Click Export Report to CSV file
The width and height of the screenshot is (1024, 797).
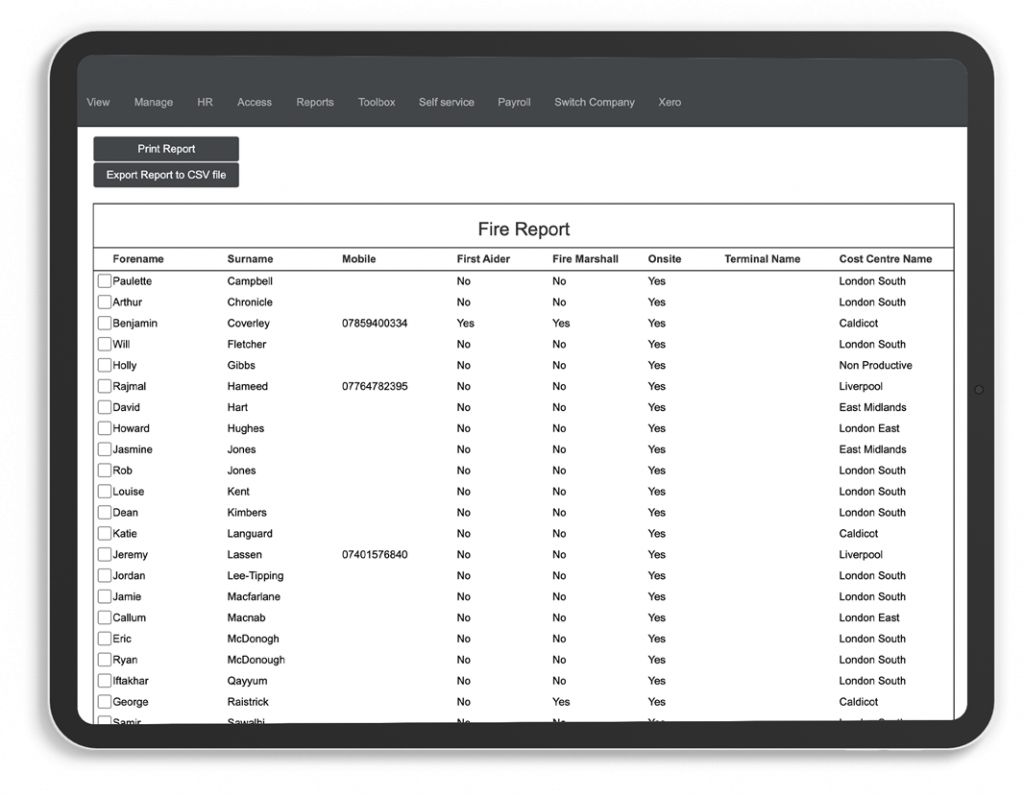[x=166, y=175]
